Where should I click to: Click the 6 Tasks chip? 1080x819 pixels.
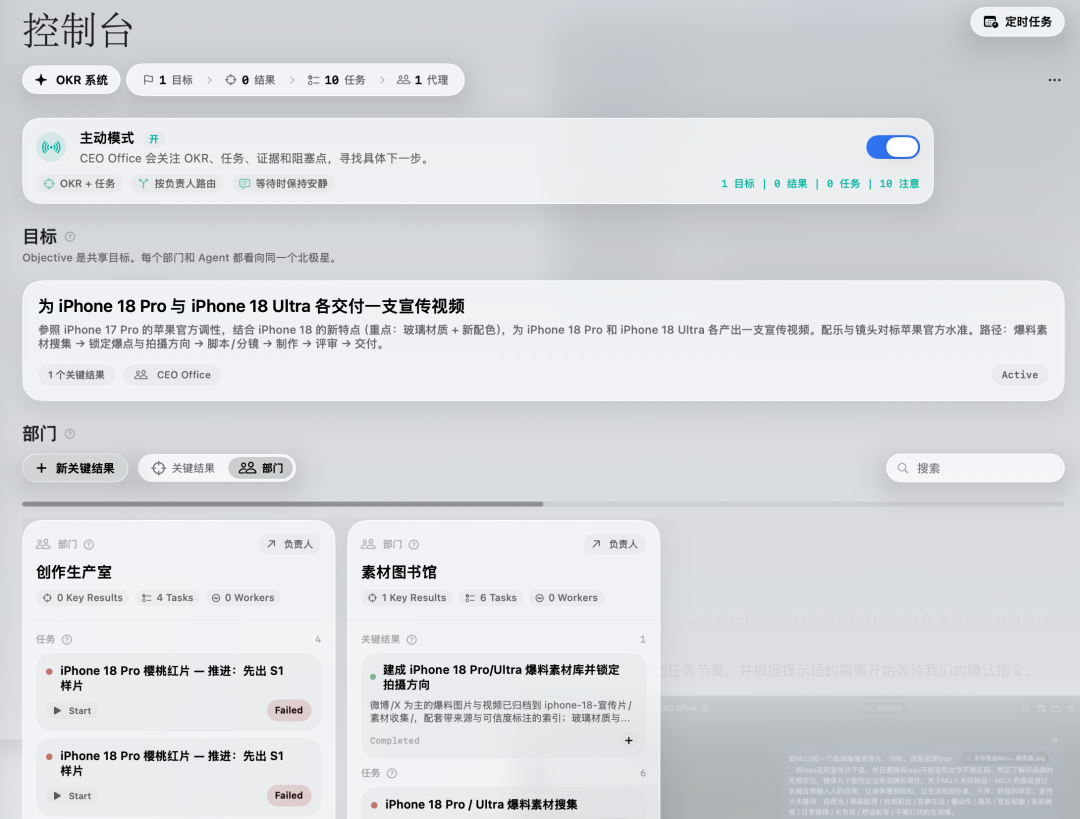[x=491, y=598]
